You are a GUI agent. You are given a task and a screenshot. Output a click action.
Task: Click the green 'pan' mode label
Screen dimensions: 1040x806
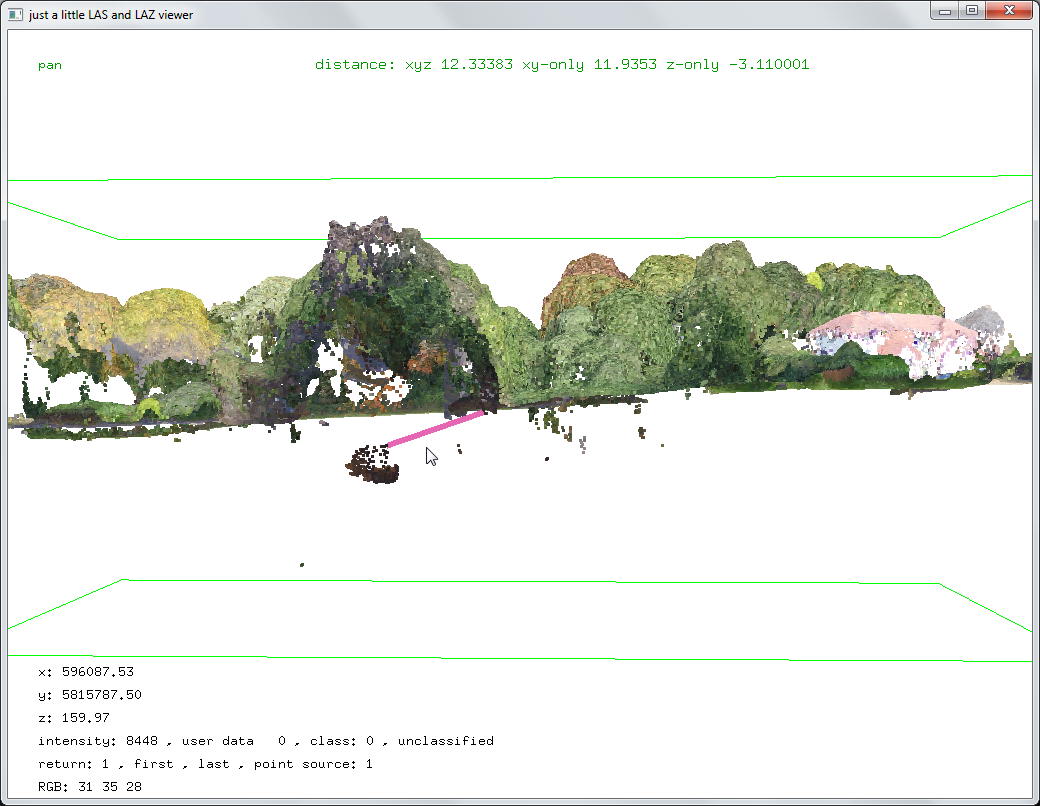pos(50,65)
